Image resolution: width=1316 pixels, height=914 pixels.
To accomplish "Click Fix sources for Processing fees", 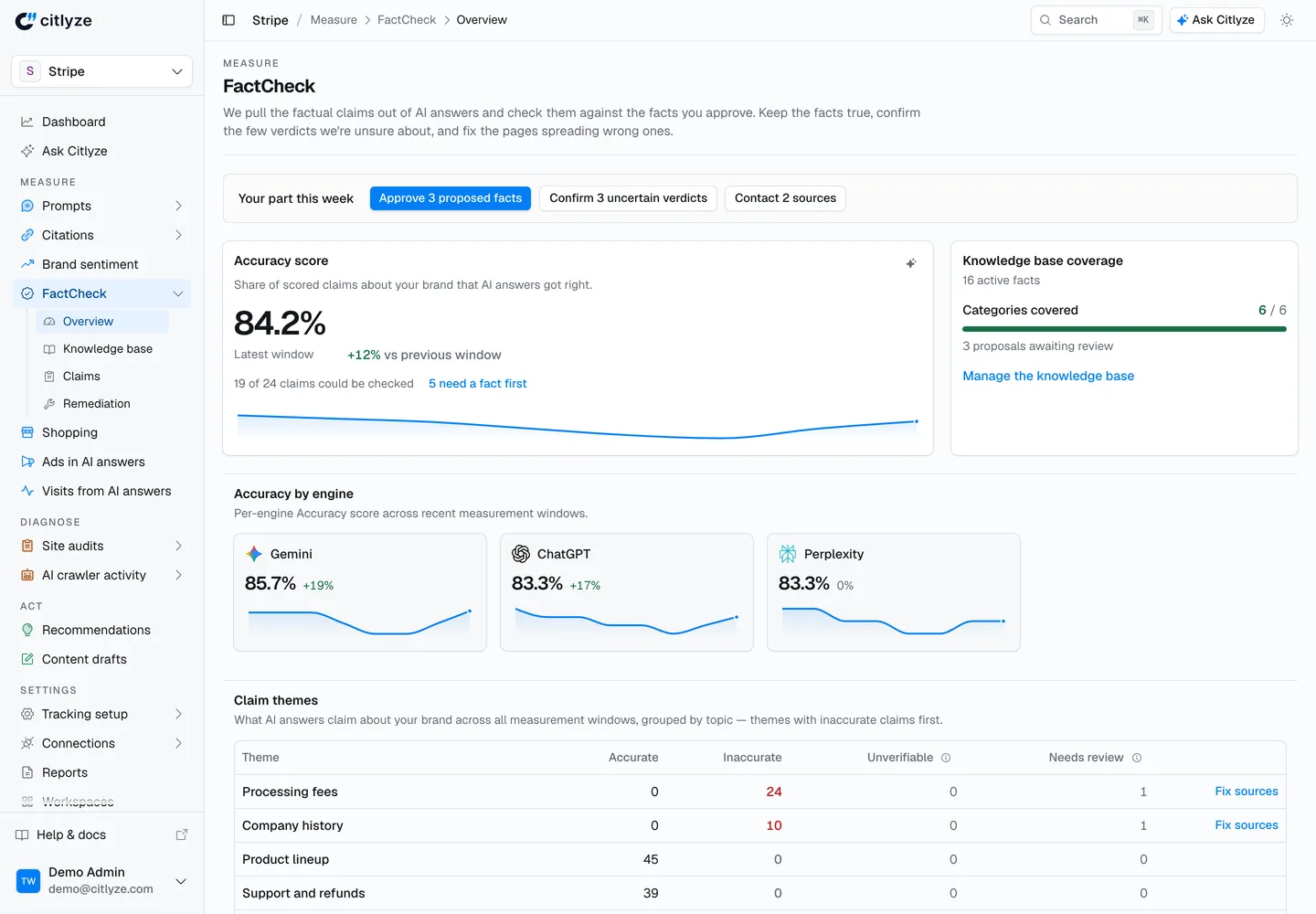I will [1247, 792].
